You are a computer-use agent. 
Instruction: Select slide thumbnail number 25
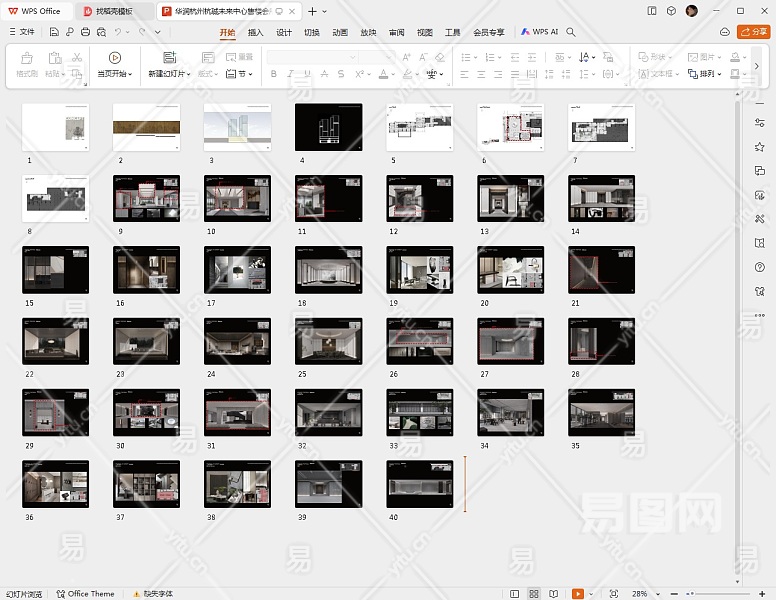[329, 342]
